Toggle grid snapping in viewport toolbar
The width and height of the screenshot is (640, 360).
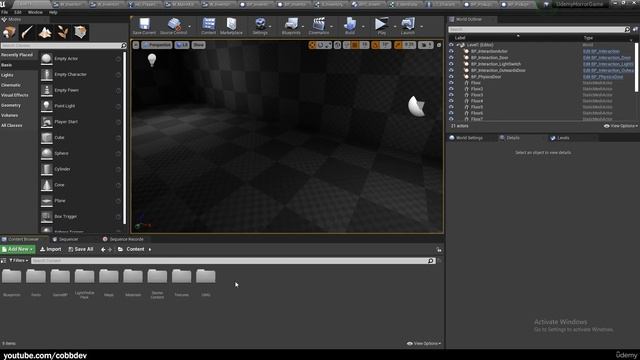point(355,45)
